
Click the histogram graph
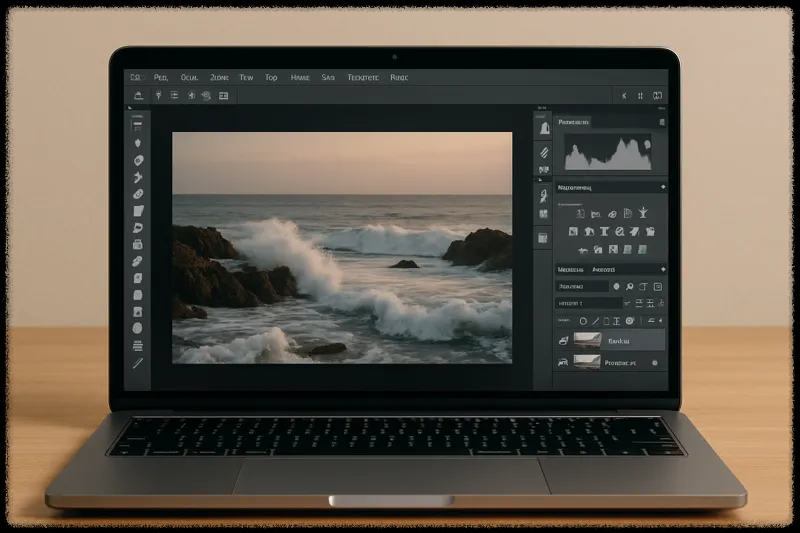click(608, 152)
